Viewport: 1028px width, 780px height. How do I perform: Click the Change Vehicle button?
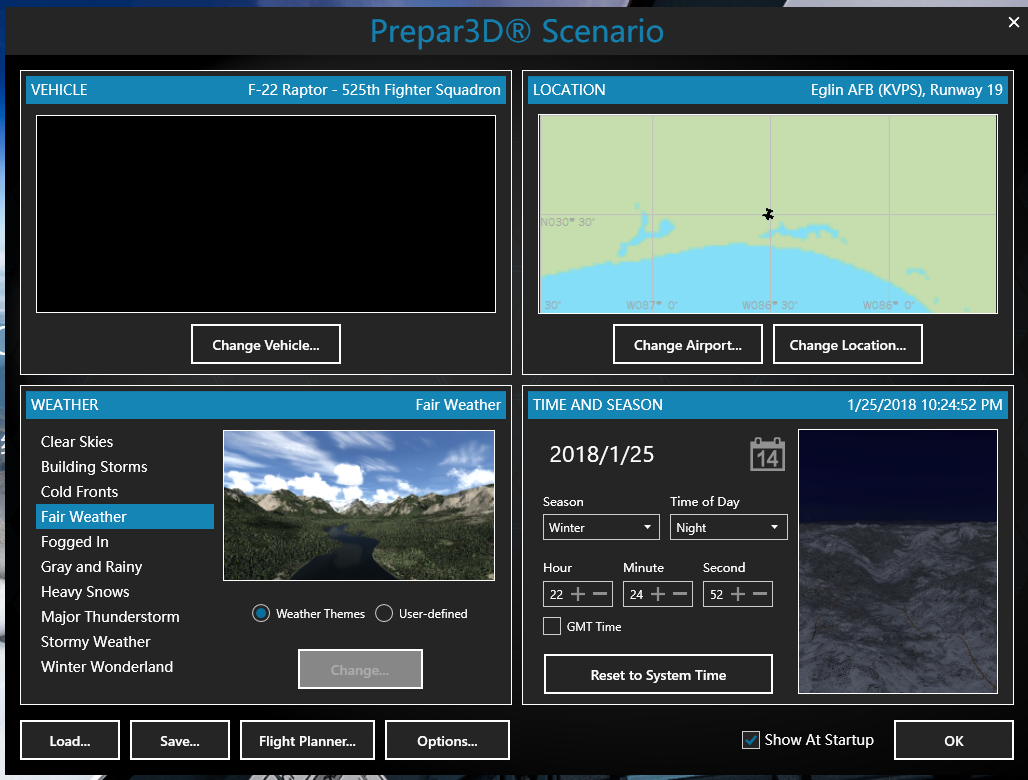266,345
